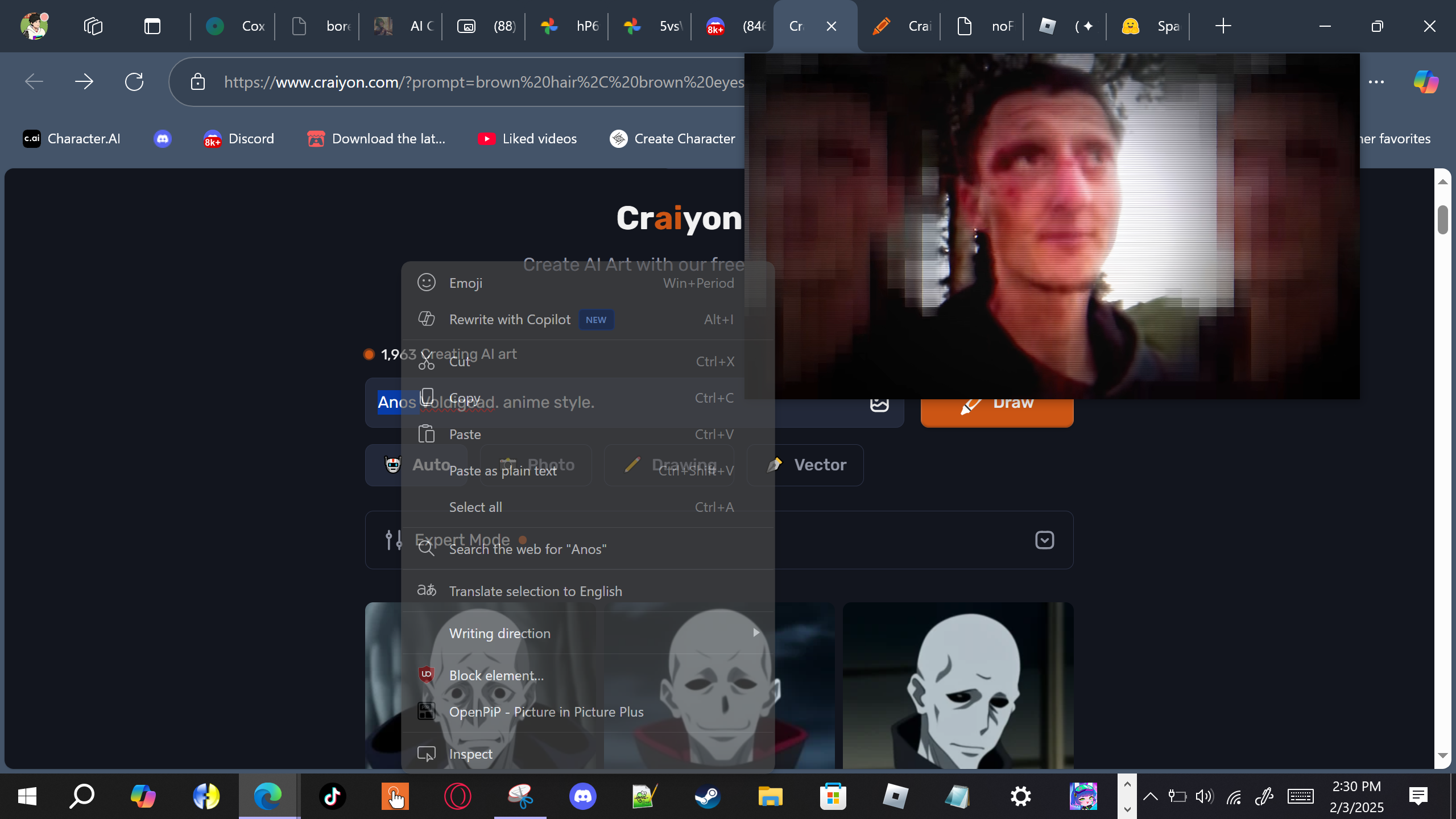Screen dimensions: 1456x819
Task: Click the browser Forward arrow
Action: coord(84,82)
